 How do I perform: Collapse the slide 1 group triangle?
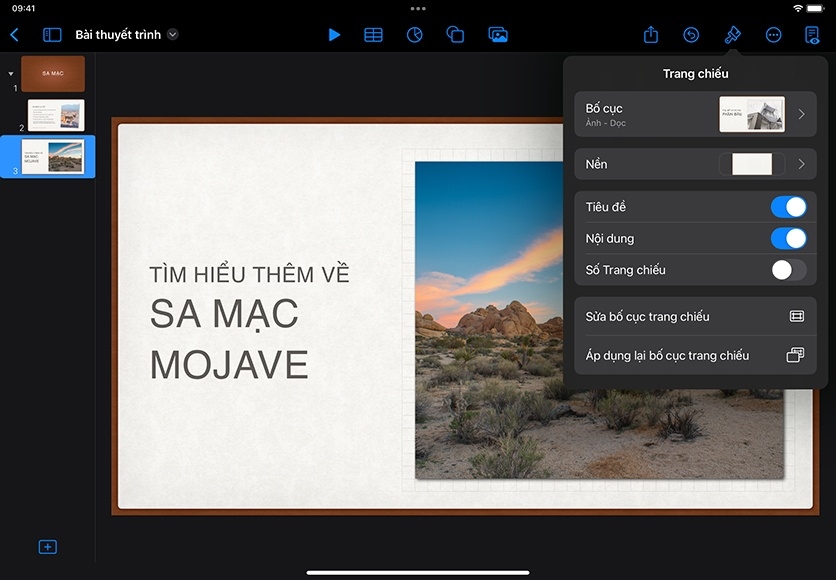click(x=11, y=73)
